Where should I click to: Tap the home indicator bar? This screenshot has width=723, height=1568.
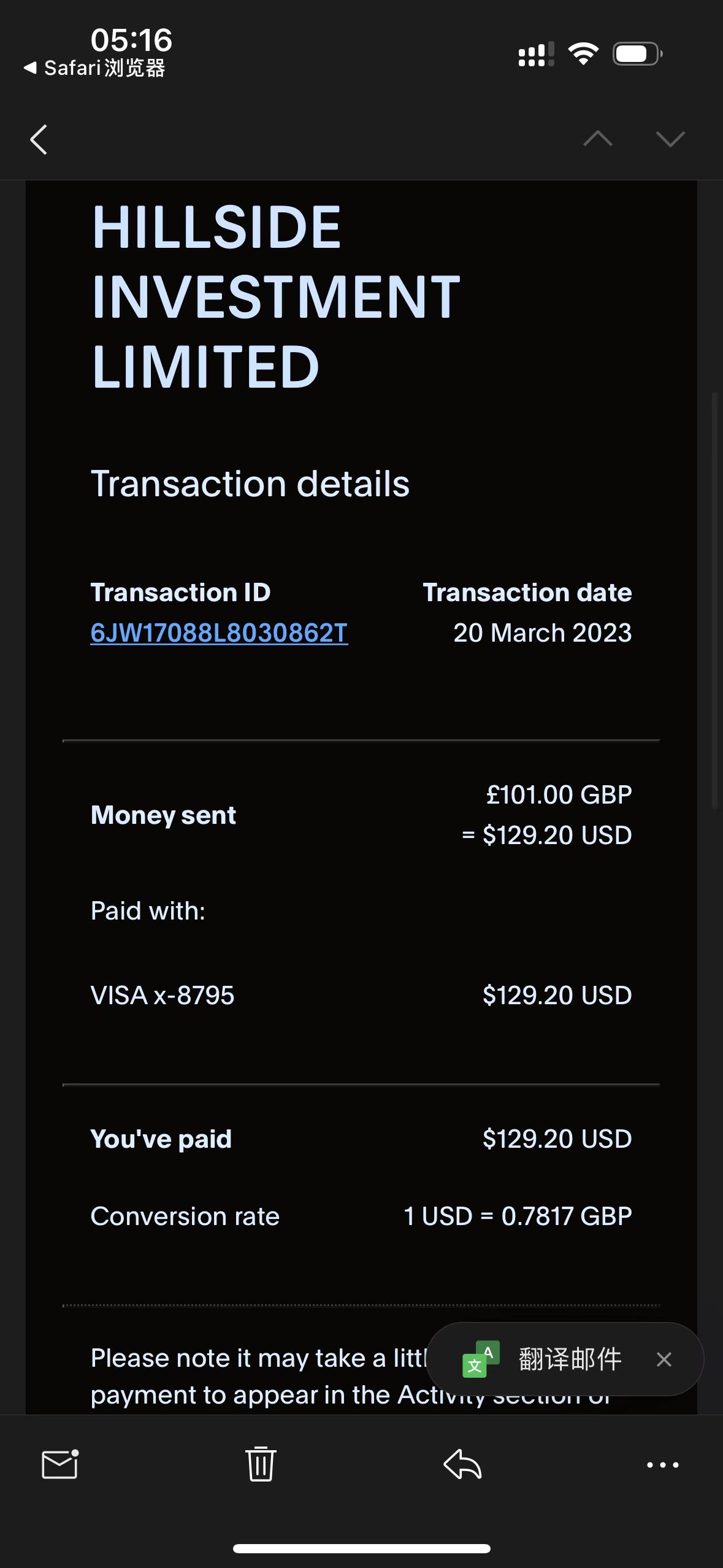pos(361,1548)
